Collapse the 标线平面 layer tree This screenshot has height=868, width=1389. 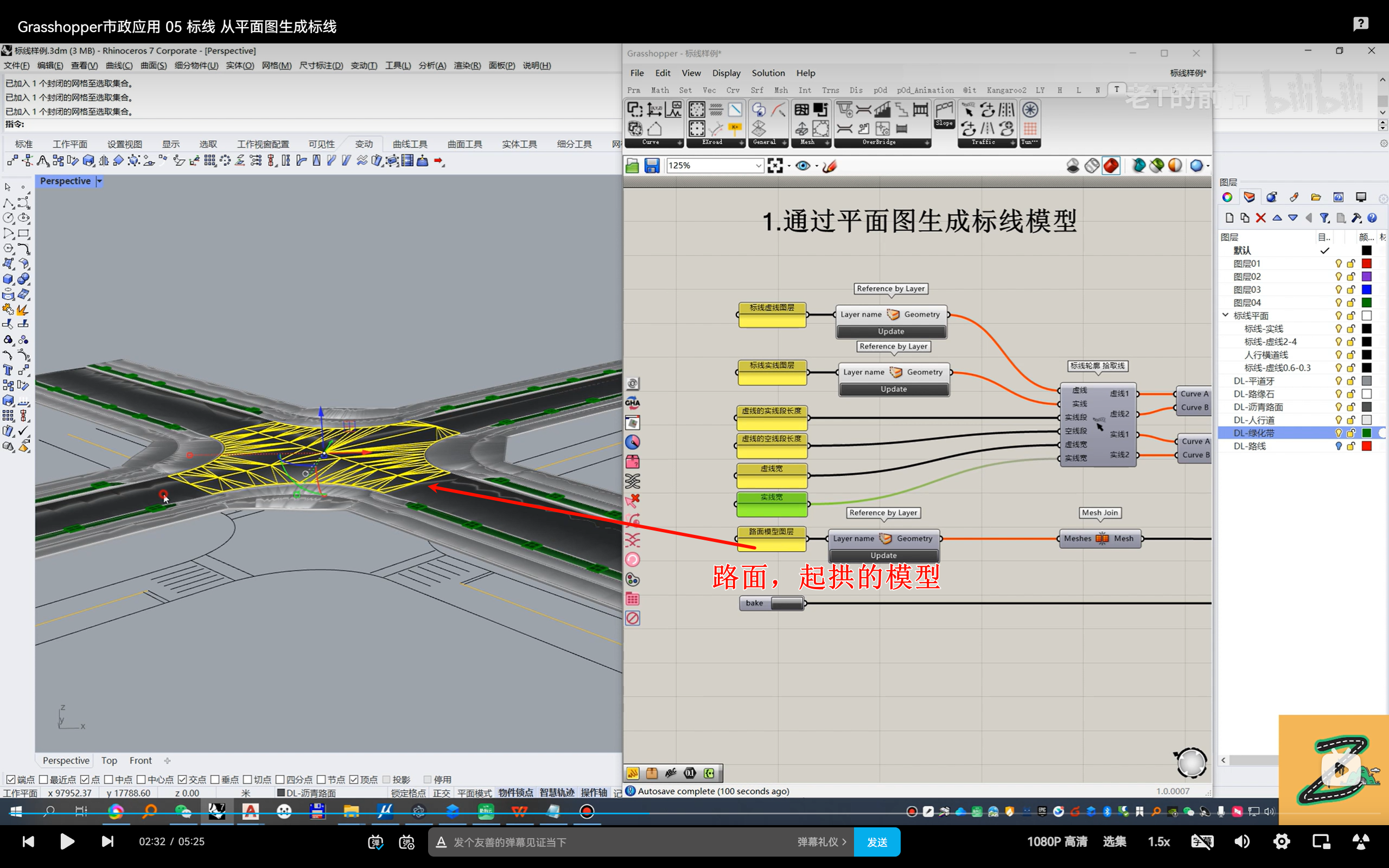coord(1226,315)
